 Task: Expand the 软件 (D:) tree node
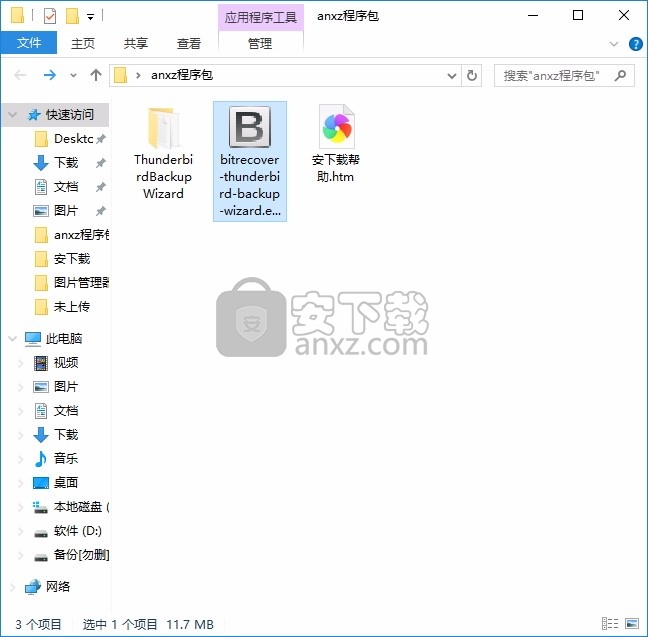pos(20,531)
